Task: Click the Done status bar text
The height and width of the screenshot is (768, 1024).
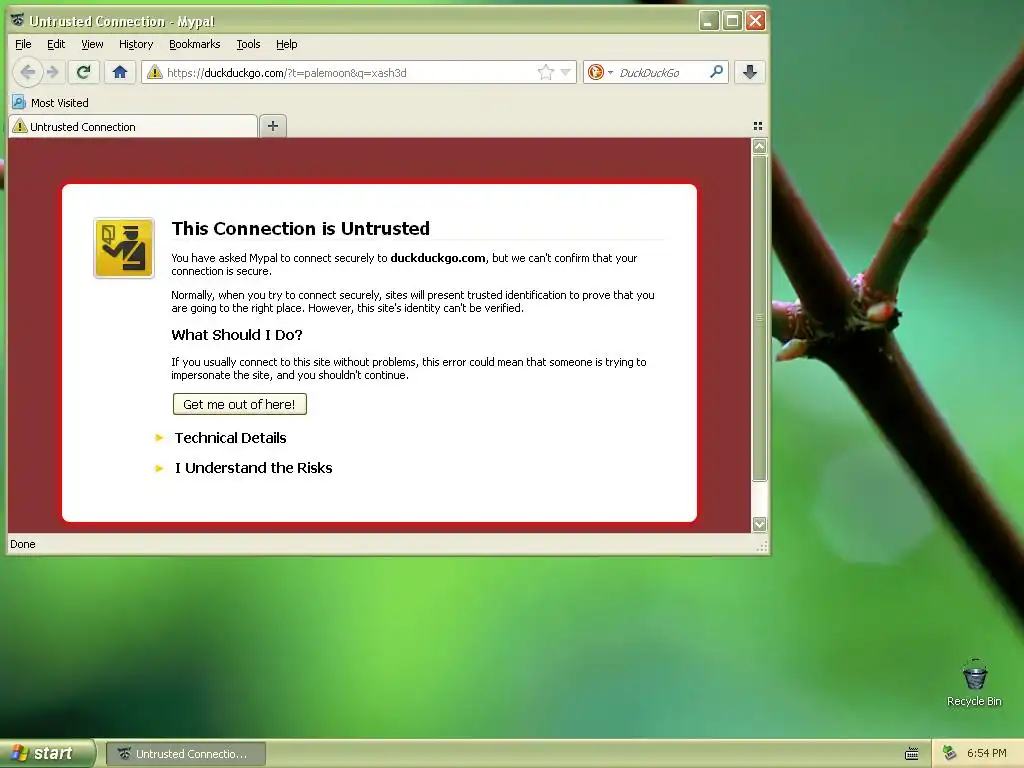Action: [23, 544]
